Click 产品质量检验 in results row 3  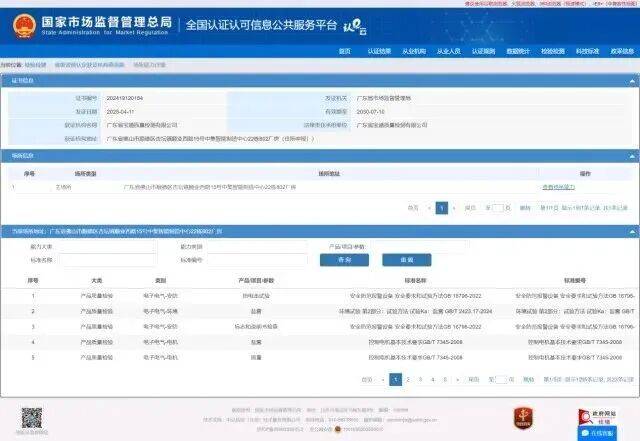coord(97,327)
